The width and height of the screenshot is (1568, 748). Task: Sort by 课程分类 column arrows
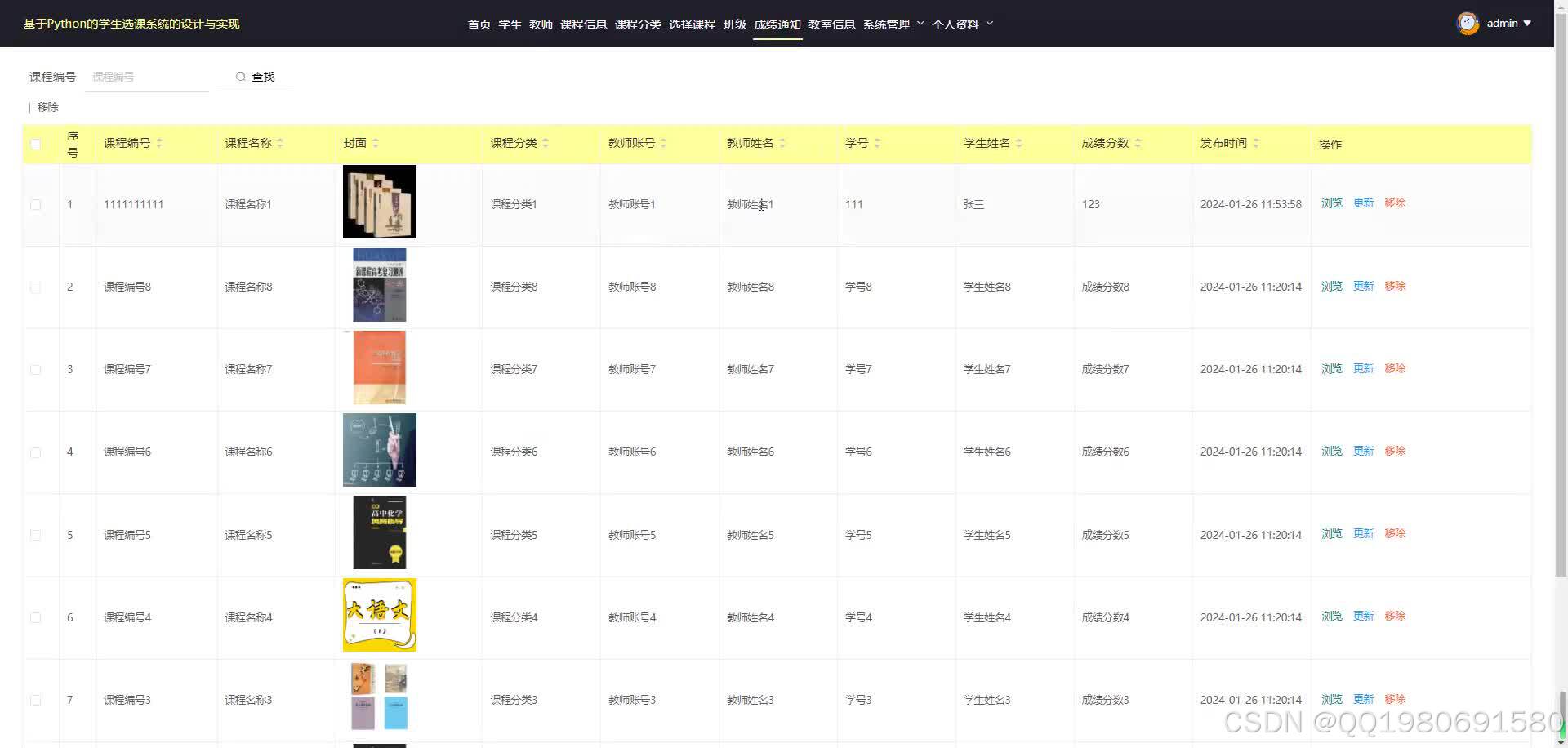pyautogui.click(x=546, y=143)
